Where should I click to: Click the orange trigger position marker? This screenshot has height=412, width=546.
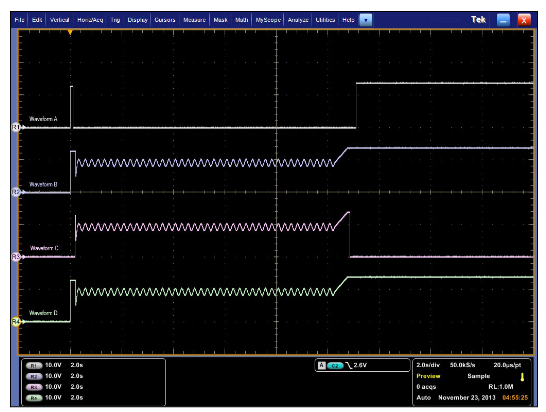coord(70,32)
